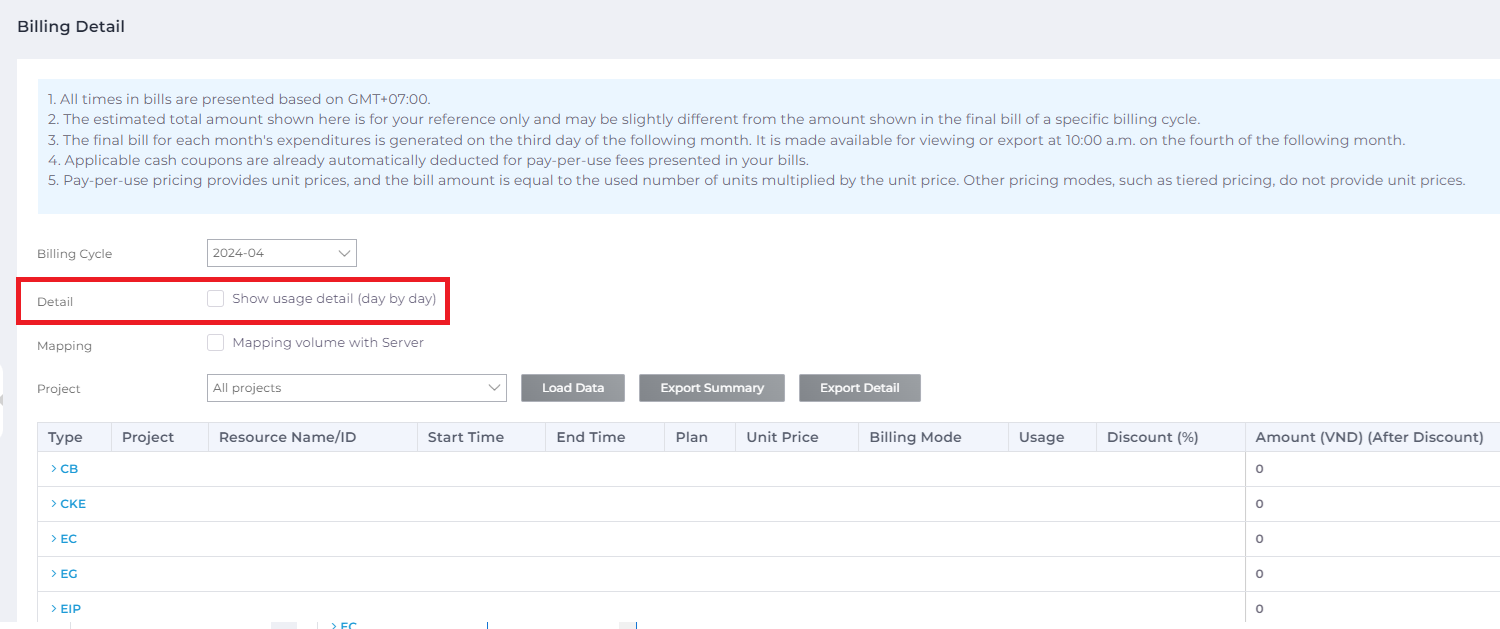Click the Export Detail button
1500x629 pixels.
click(x=860, y=388)
